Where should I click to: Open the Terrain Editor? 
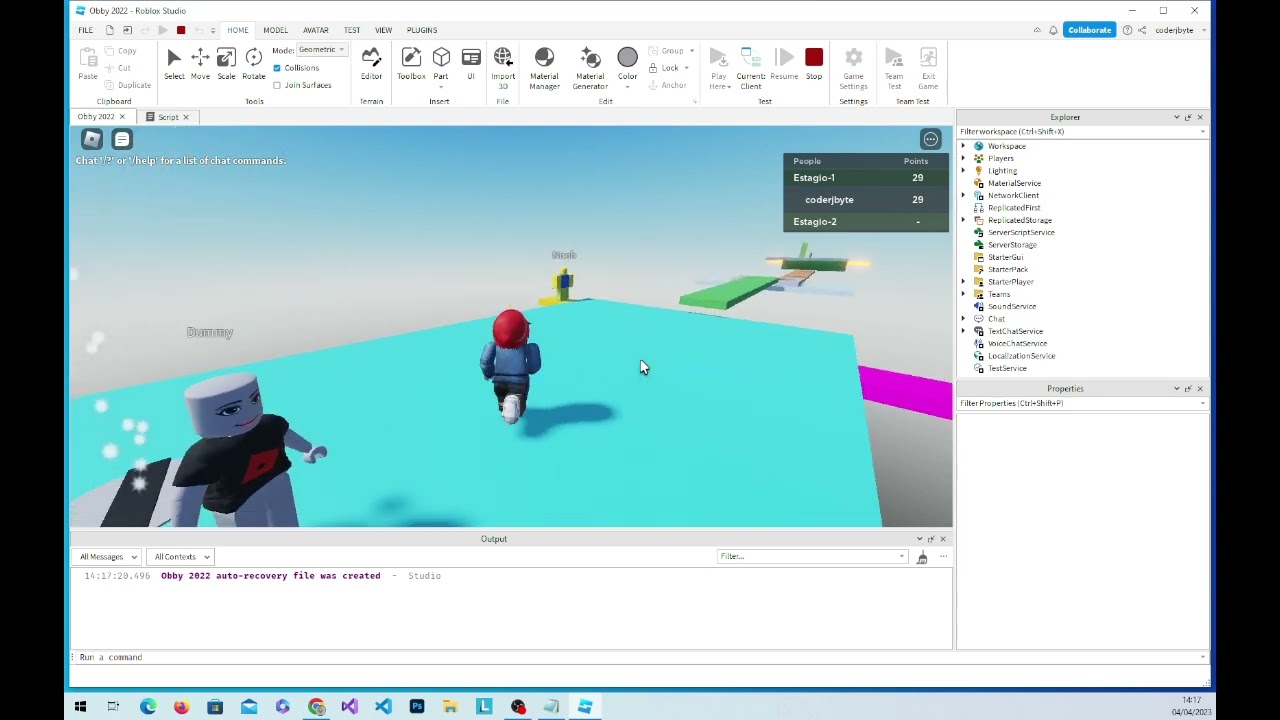coord(371,64)
